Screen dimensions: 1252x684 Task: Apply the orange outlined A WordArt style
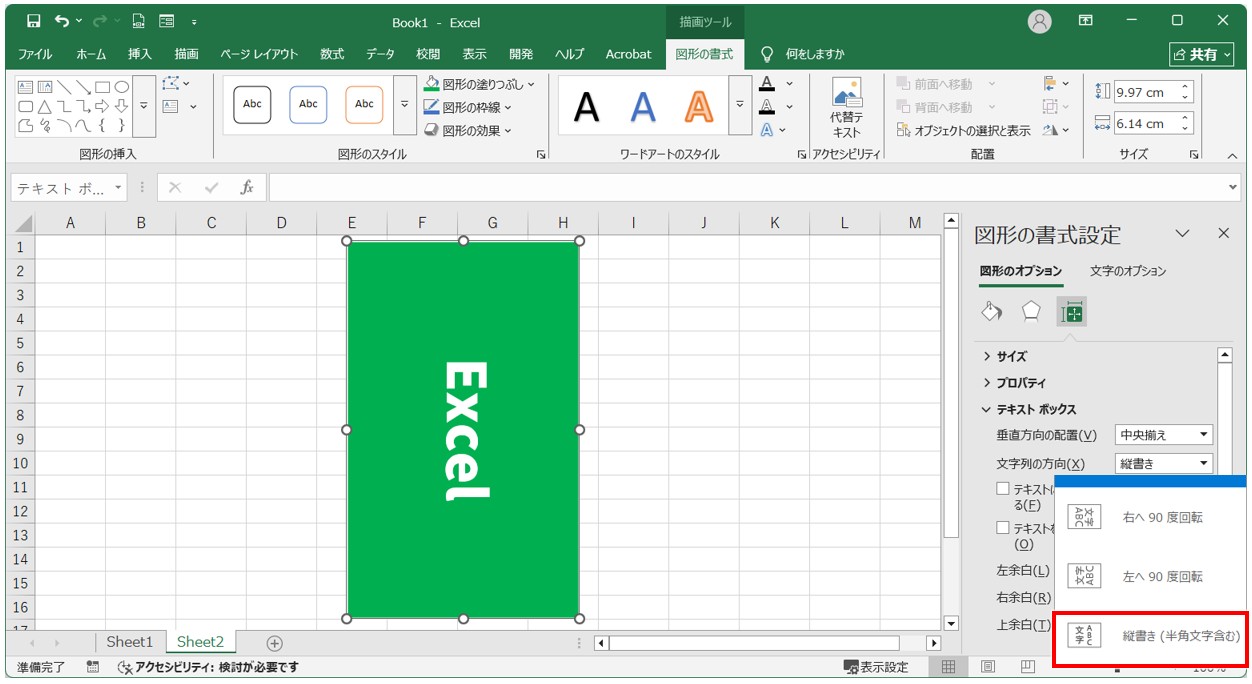click(x=699, y=105)
